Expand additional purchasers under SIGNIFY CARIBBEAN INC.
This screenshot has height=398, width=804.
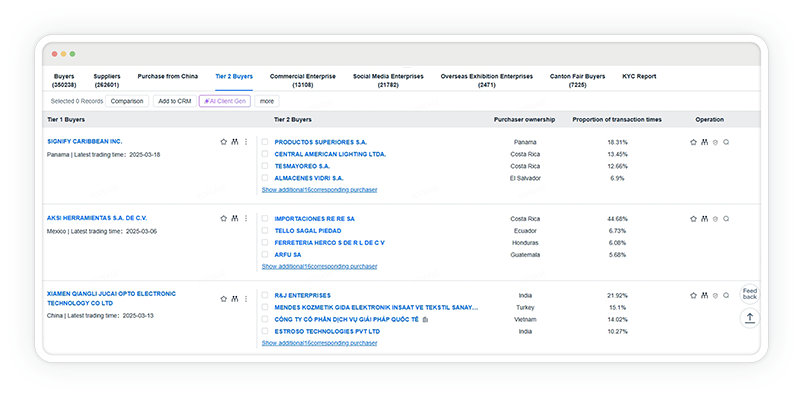click(x=319, y=190)
